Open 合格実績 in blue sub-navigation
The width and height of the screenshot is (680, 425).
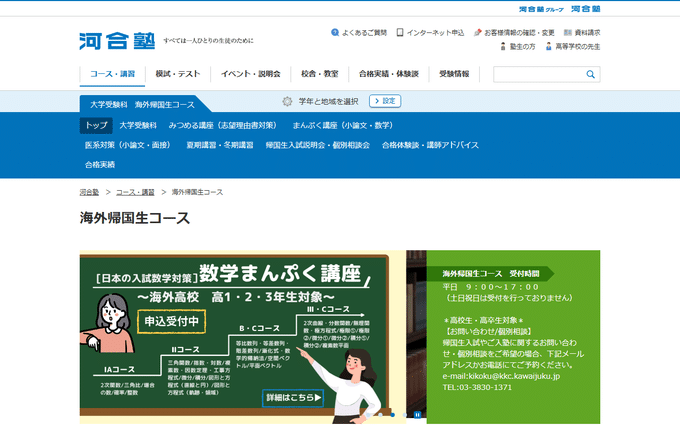coord(100,164)
